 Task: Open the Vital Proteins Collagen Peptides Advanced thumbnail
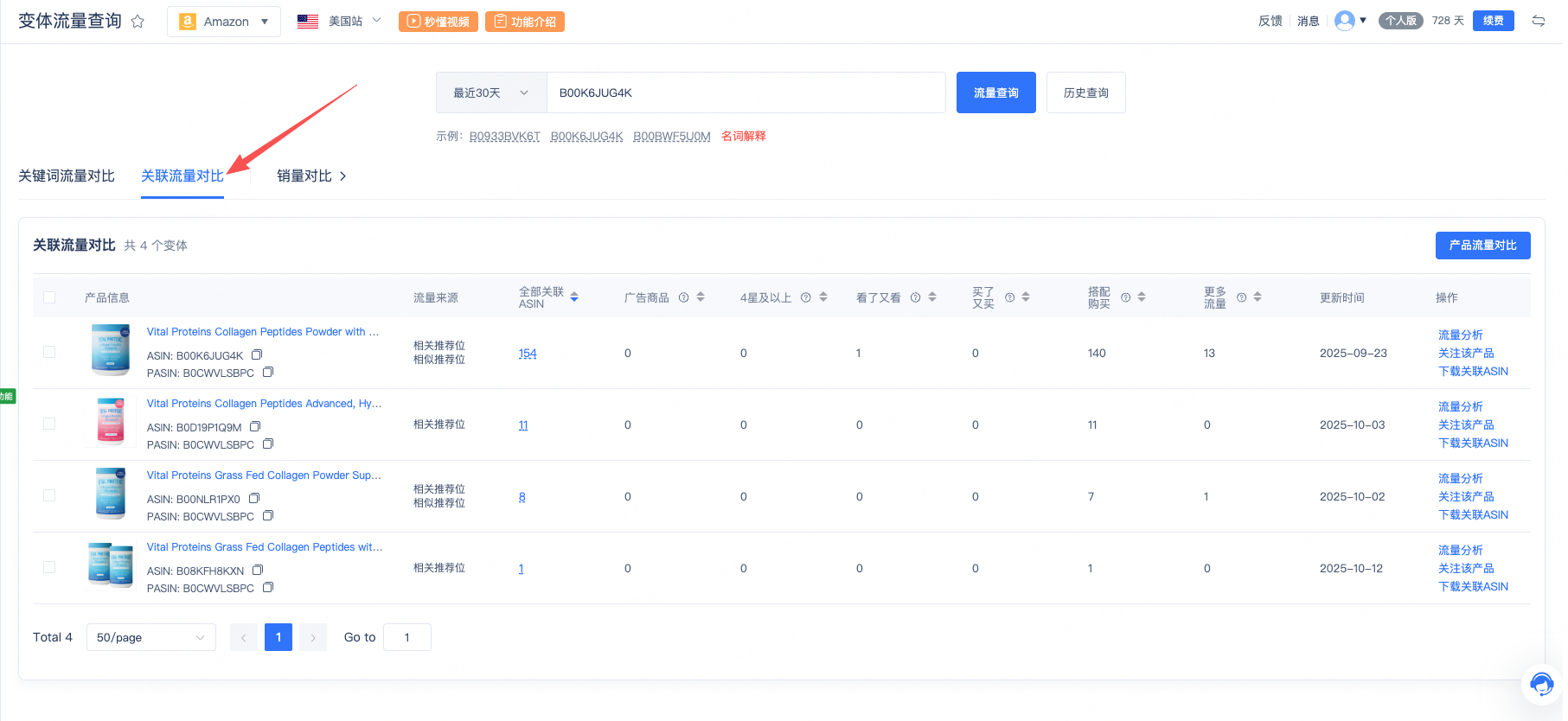click(x=111, y=421)
